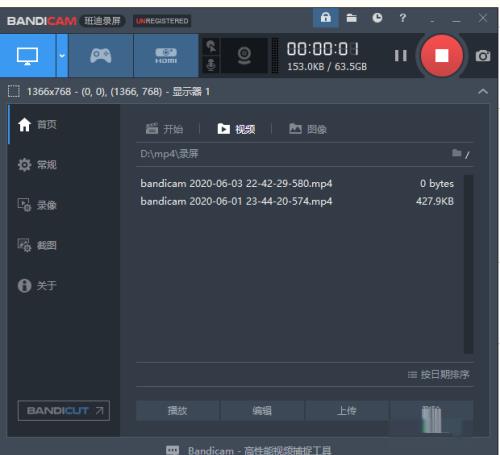Open the 按日期排序 sort option
Image resolution: width=500 pixels, height=455 pixels.
pos(439,375)
